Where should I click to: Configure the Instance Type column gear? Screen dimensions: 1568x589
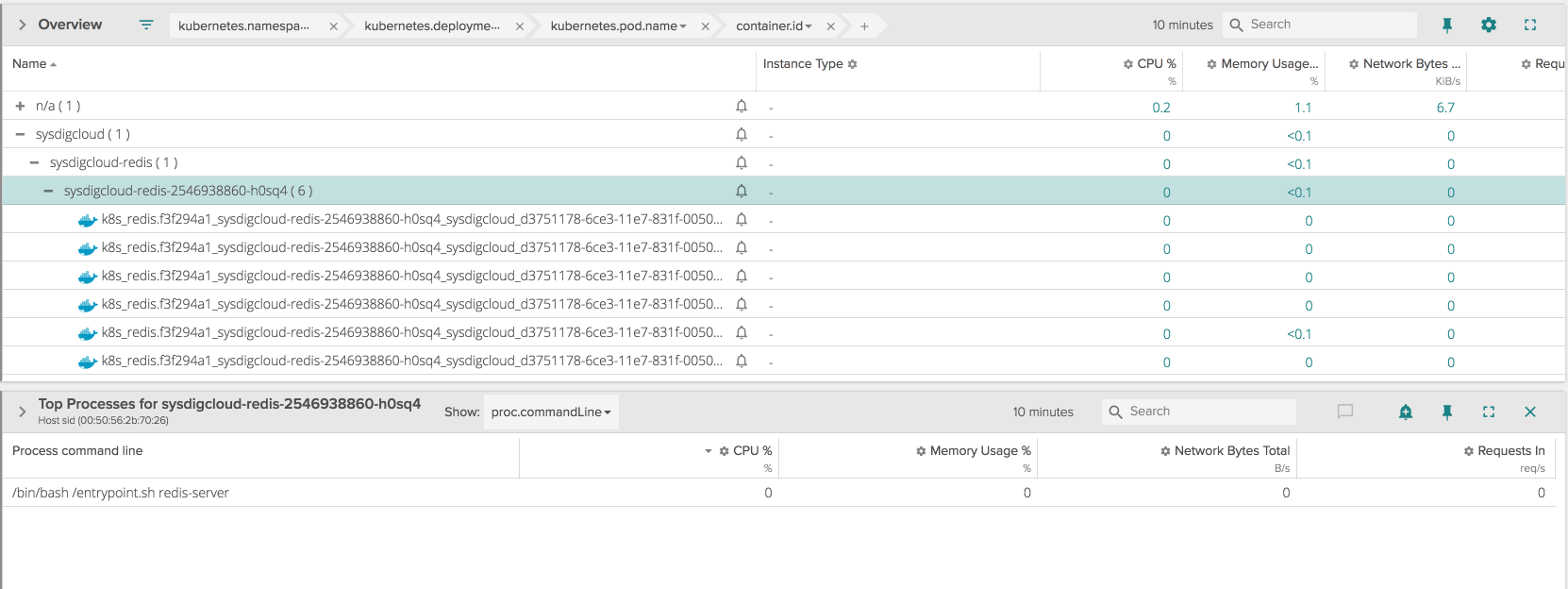[852, 64]
